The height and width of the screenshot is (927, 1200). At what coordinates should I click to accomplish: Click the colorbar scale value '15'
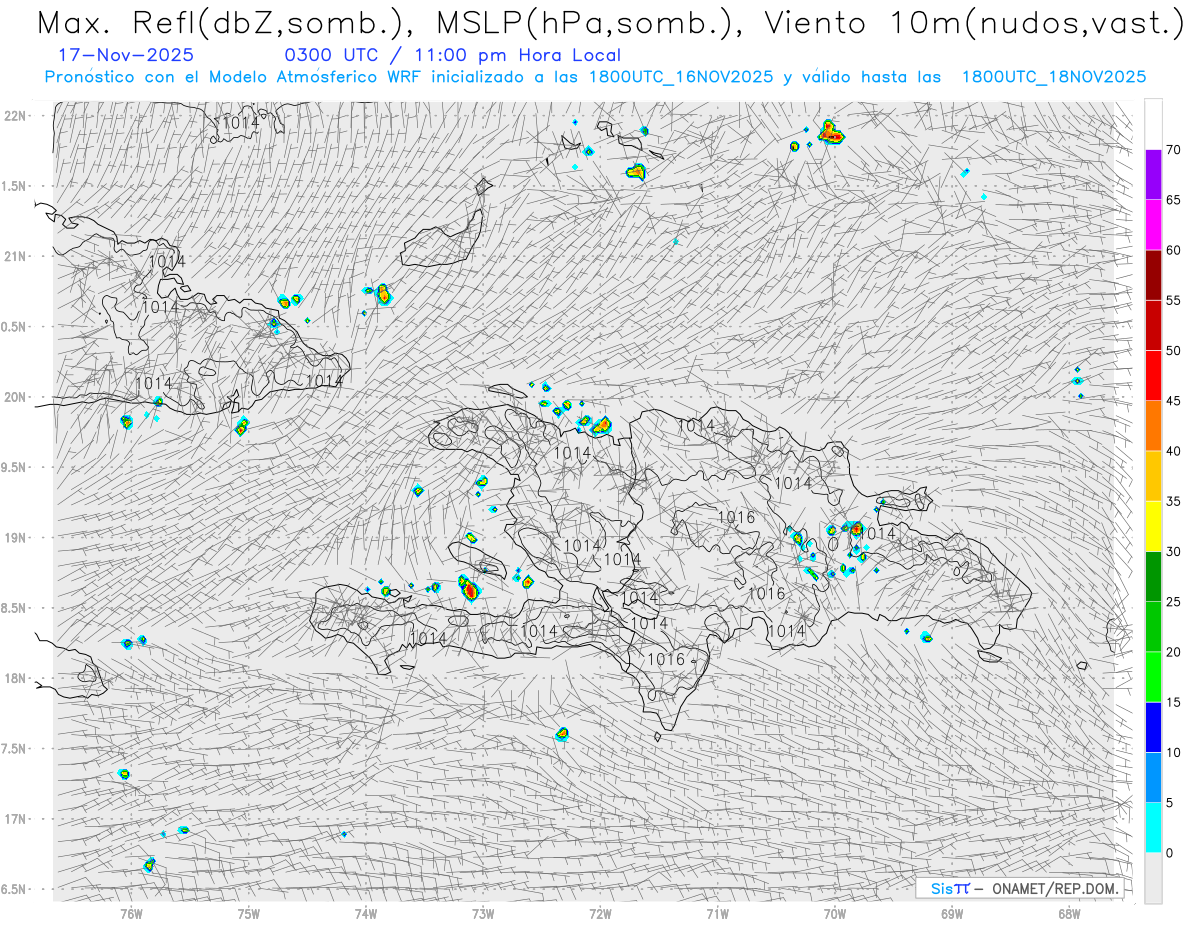tap(1173, 702)
